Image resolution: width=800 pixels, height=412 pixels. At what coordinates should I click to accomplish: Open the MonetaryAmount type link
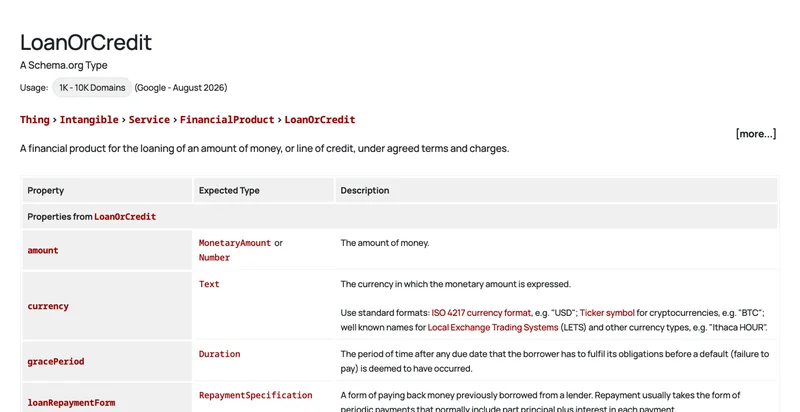[x=235, y=243]
